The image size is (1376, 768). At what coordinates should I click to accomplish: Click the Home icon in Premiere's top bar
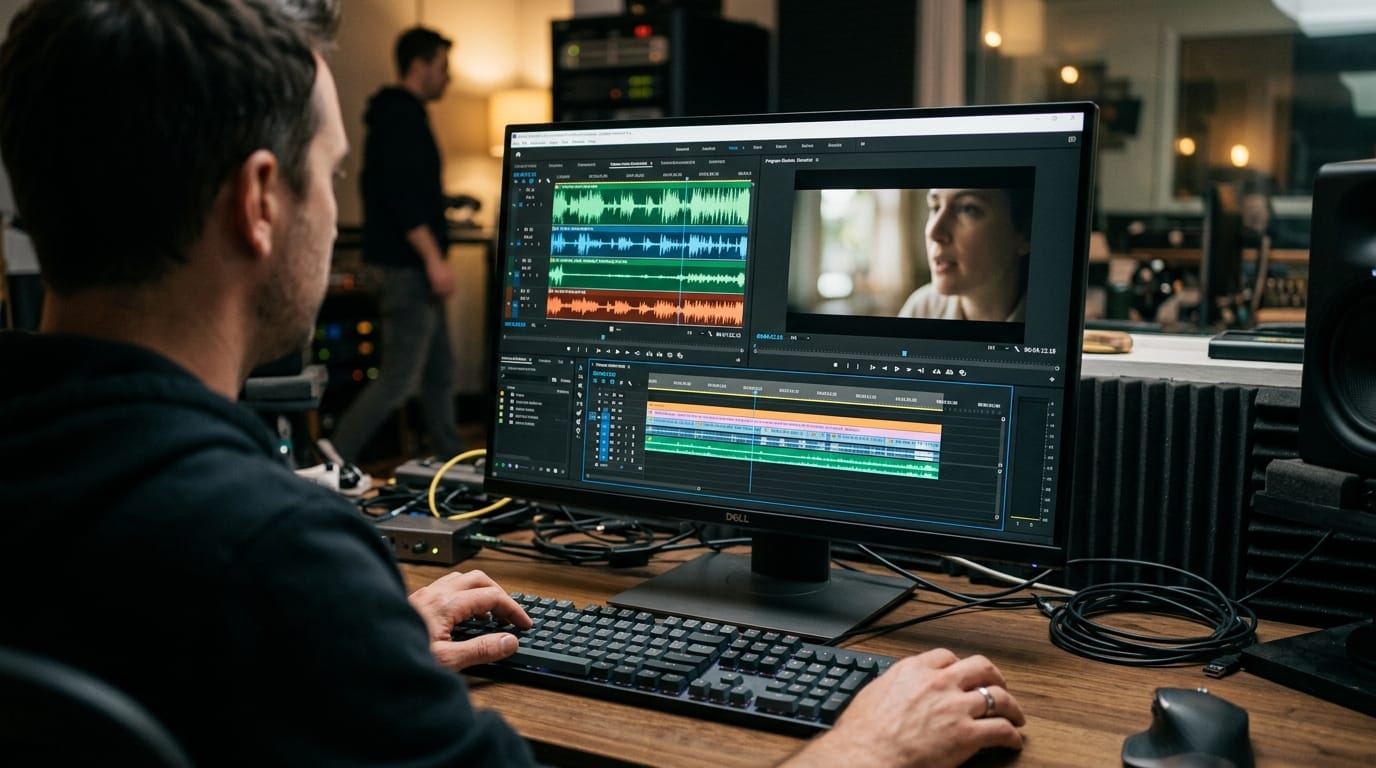pos(518,154)
